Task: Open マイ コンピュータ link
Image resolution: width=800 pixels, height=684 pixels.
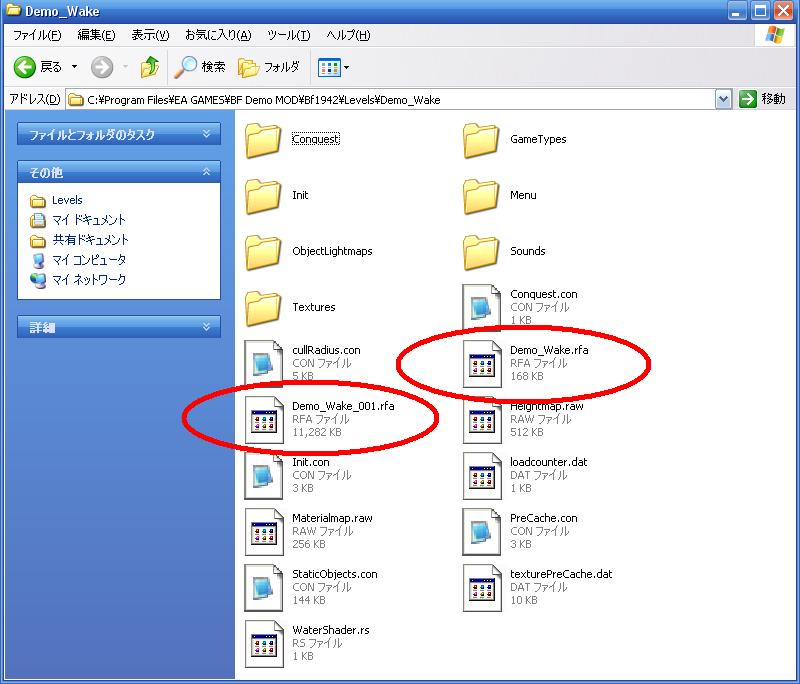Action: coord(89,260)
